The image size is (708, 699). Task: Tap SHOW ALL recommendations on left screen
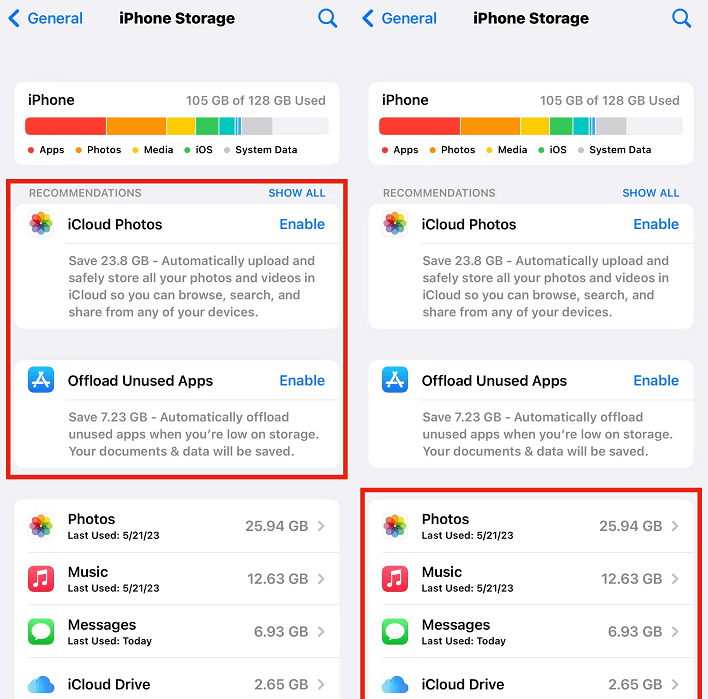coord(297,193)
